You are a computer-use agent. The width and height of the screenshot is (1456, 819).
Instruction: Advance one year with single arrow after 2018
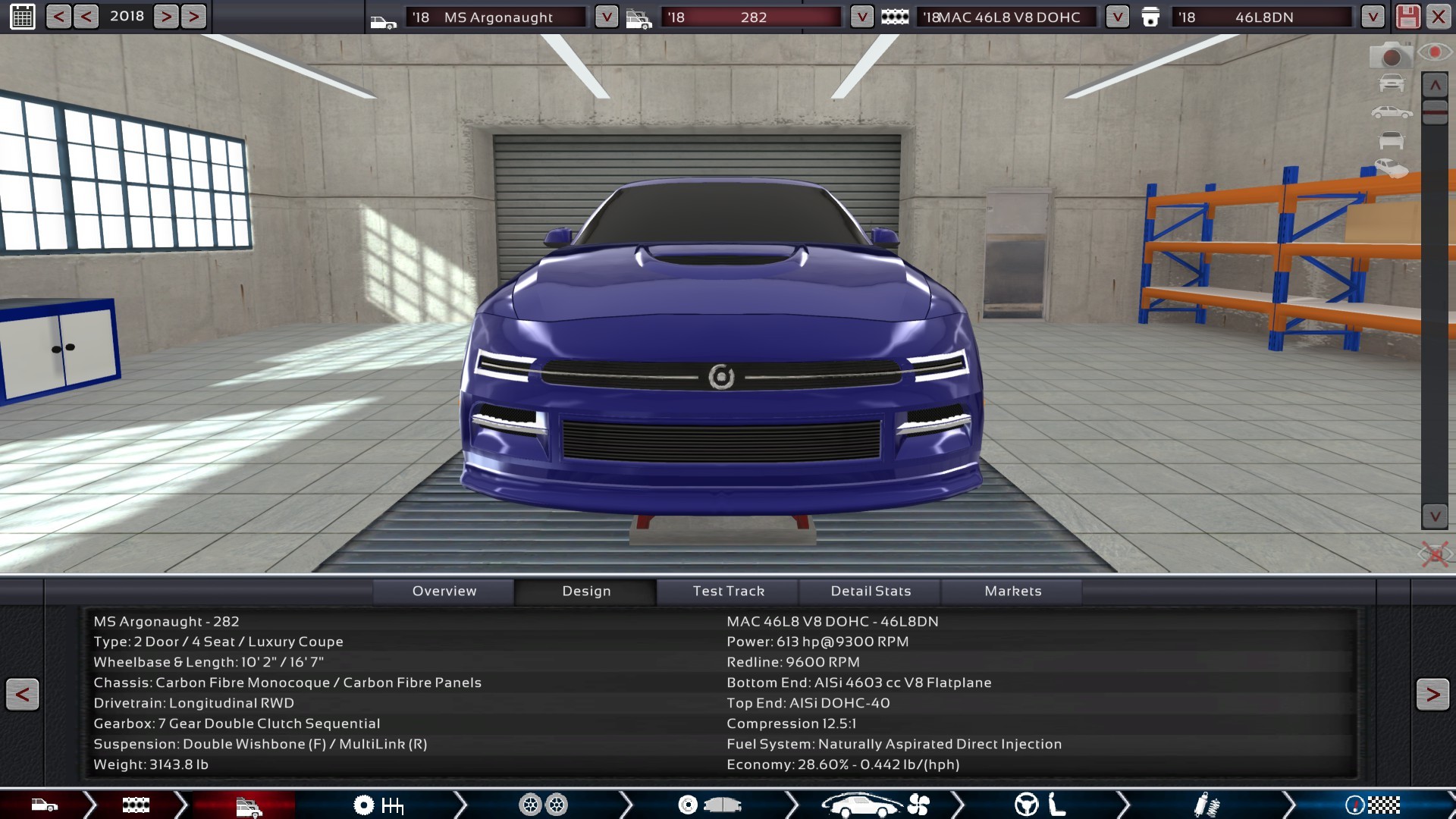pyautogui.click(x=166, y=16)
